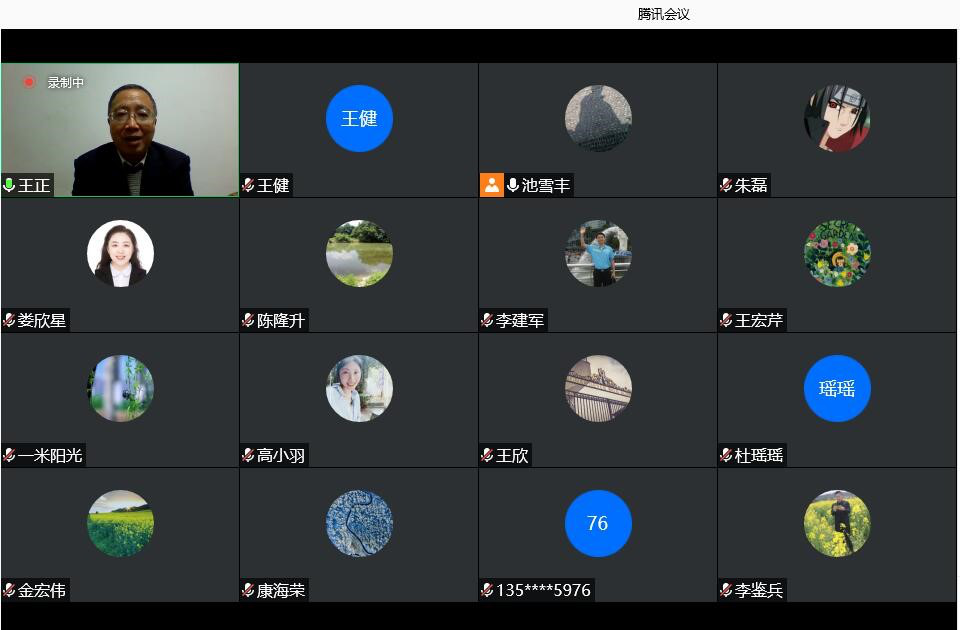
Task: Click the 腾讯会议 window title
Action: pos(664,14)
